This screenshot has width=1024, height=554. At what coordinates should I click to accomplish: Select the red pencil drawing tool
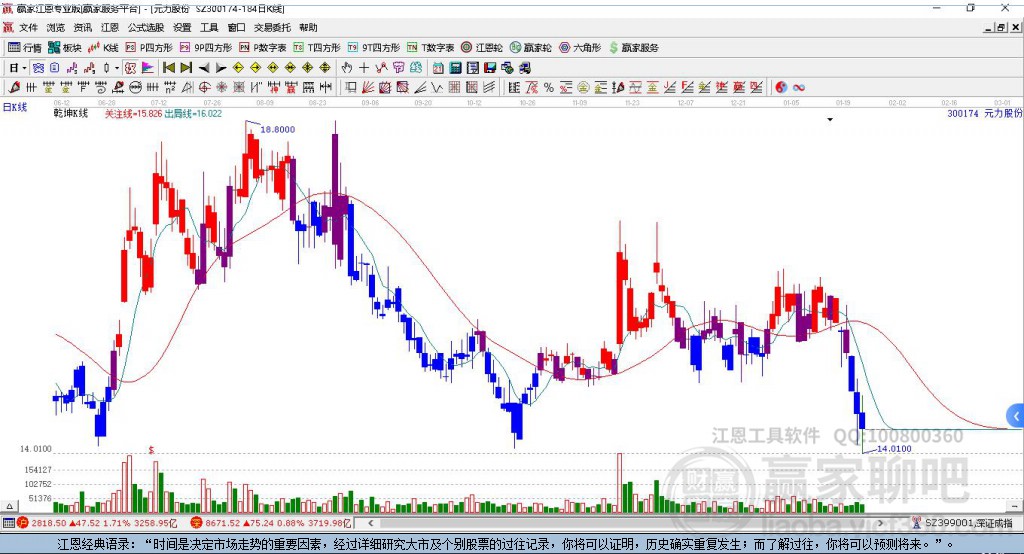coord(14,87)
